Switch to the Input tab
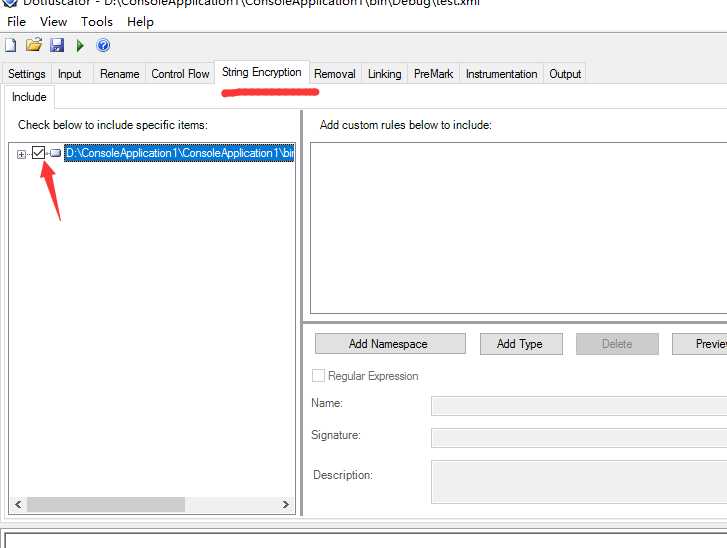727x548 pixels. click(x=70, y=74)
